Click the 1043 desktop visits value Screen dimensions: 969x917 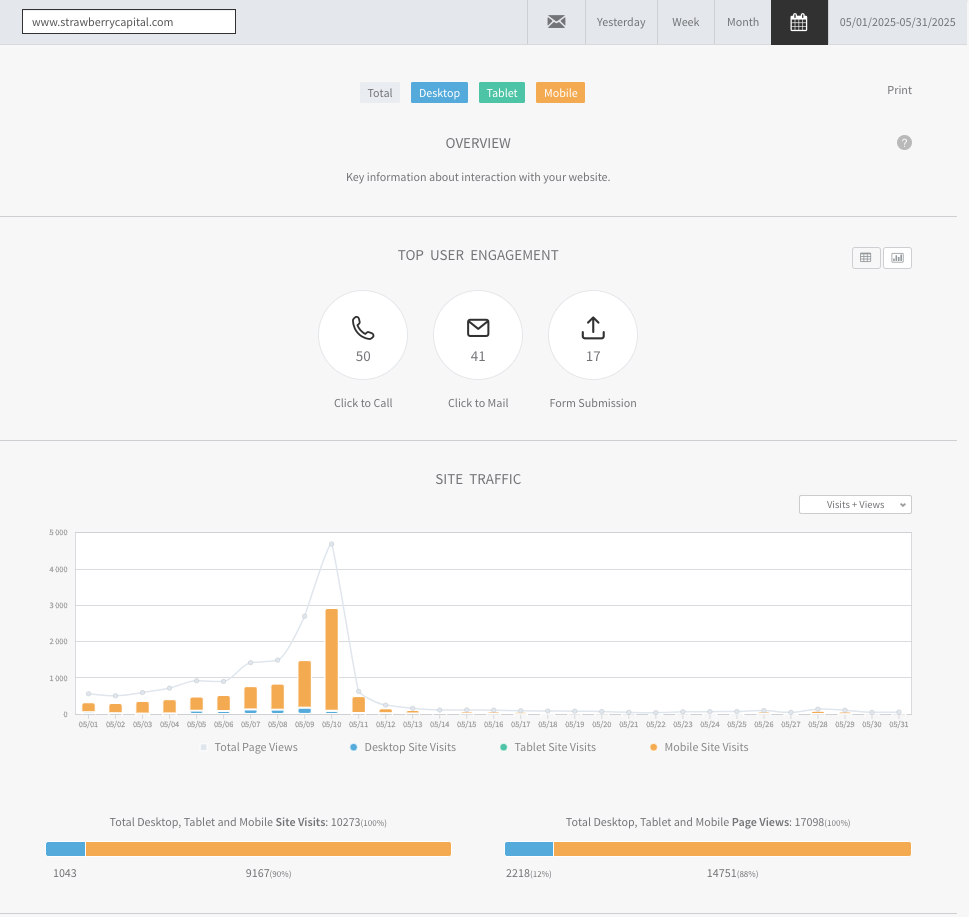(65, 873)
